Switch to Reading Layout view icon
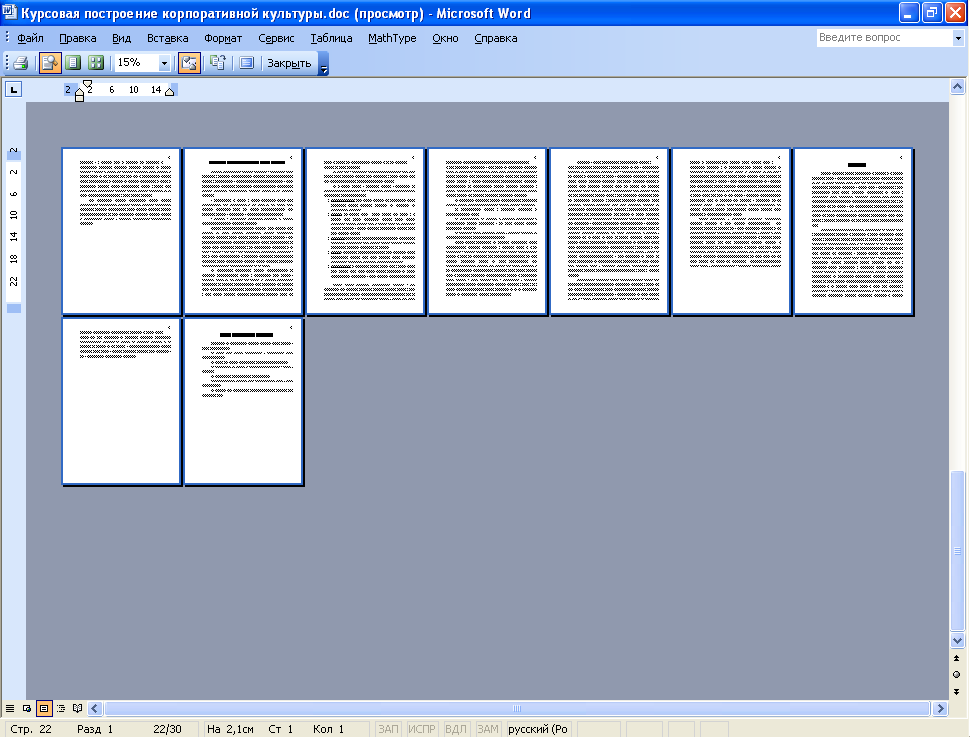Image resolution: width=970 pixels, height=737 pixels. click(77, 709)
